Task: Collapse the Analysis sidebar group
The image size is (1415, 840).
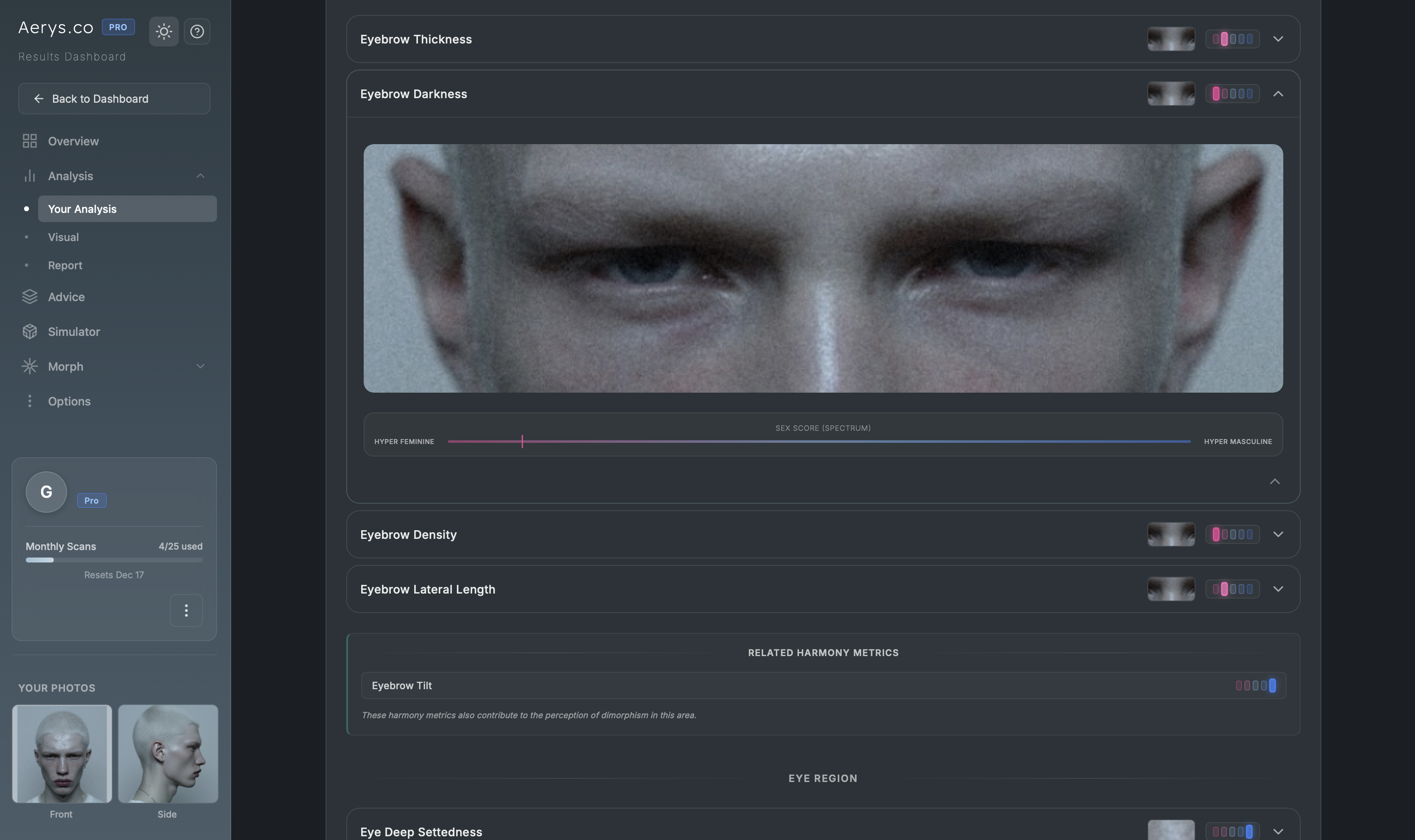Action: [200, 176]
